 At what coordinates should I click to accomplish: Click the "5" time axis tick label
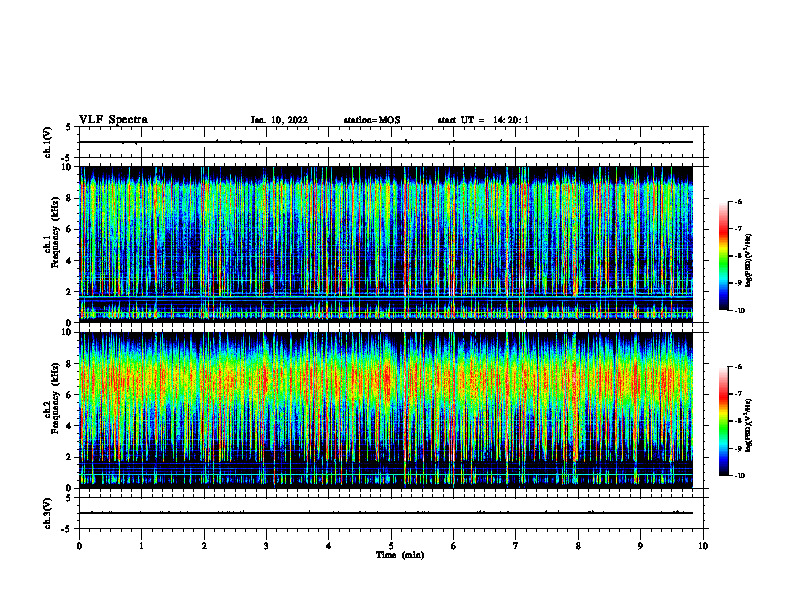pos(391,546)
